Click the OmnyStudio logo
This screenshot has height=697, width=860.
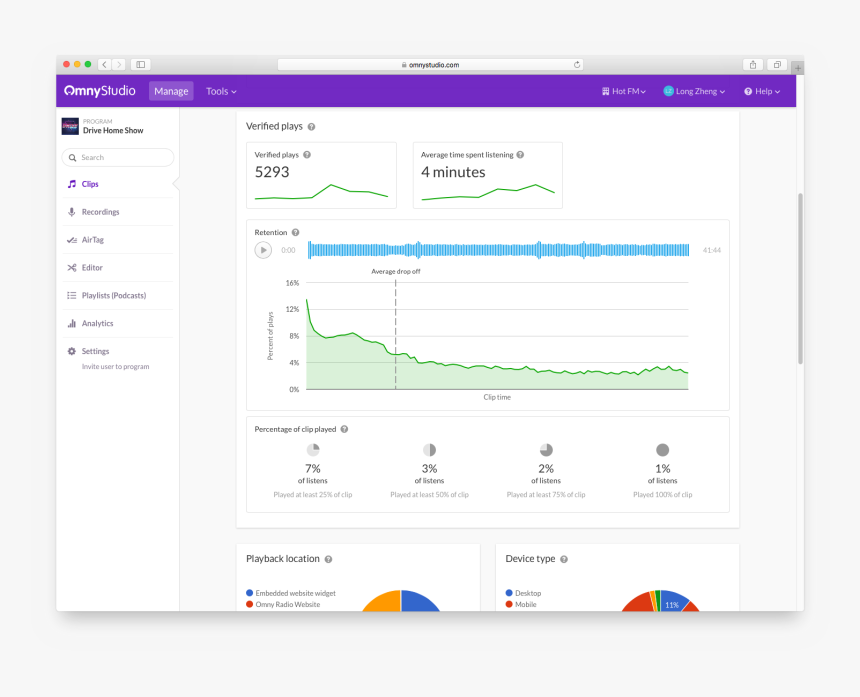[100, 91]
